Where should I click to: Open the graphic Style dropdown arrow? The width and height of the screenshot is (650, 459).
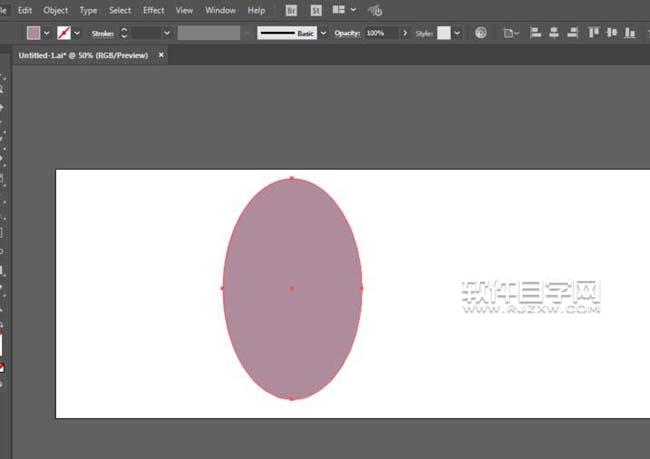[x=457, y=33]
